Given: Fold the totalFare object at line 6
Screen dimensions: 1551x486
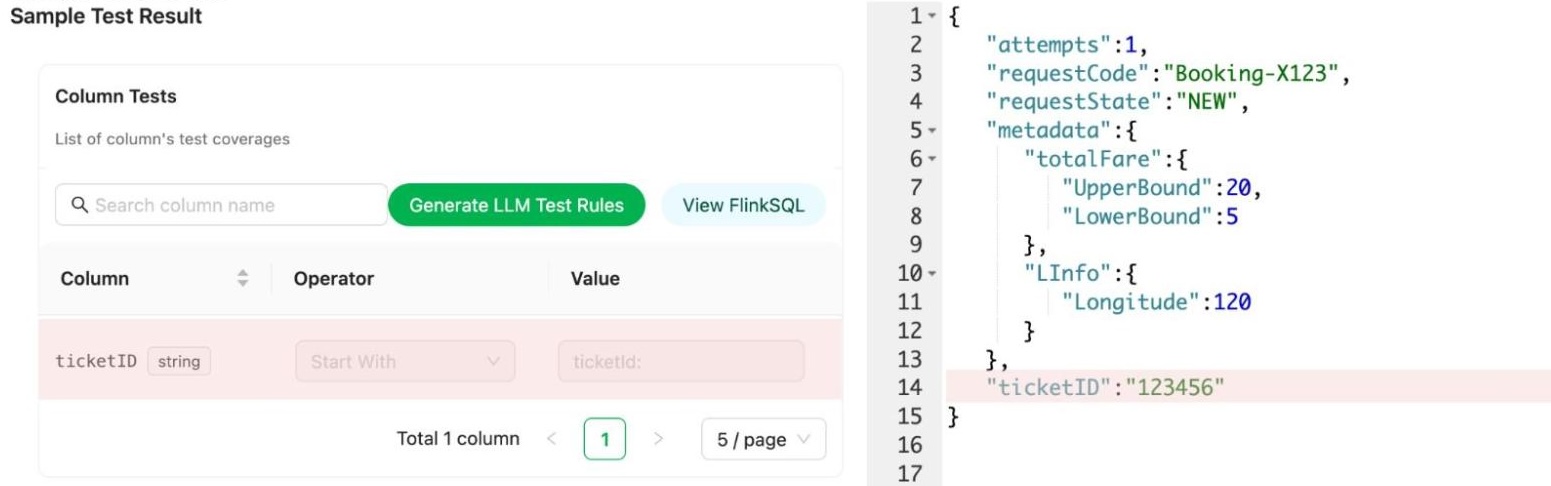Looking at the screenshot, I should pos(931,158).
